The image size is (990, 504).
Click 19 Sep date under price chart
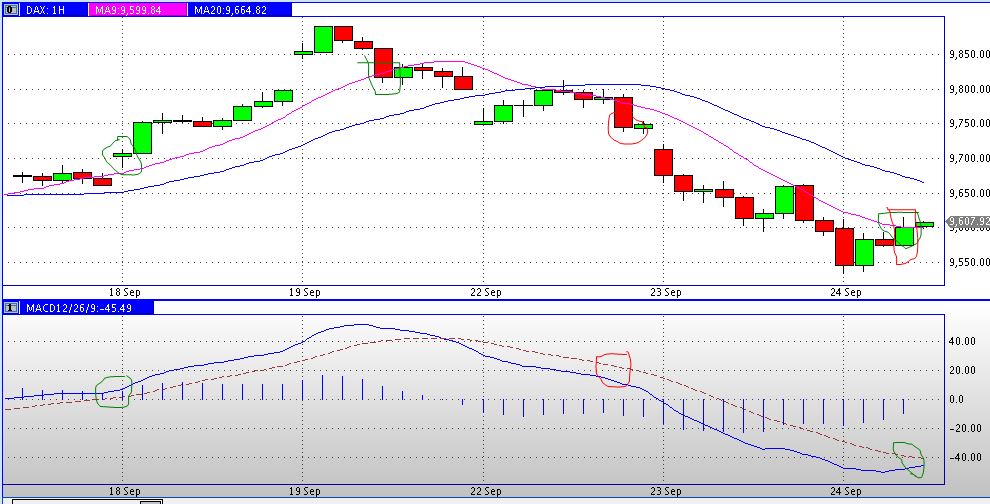coord(304,292)
